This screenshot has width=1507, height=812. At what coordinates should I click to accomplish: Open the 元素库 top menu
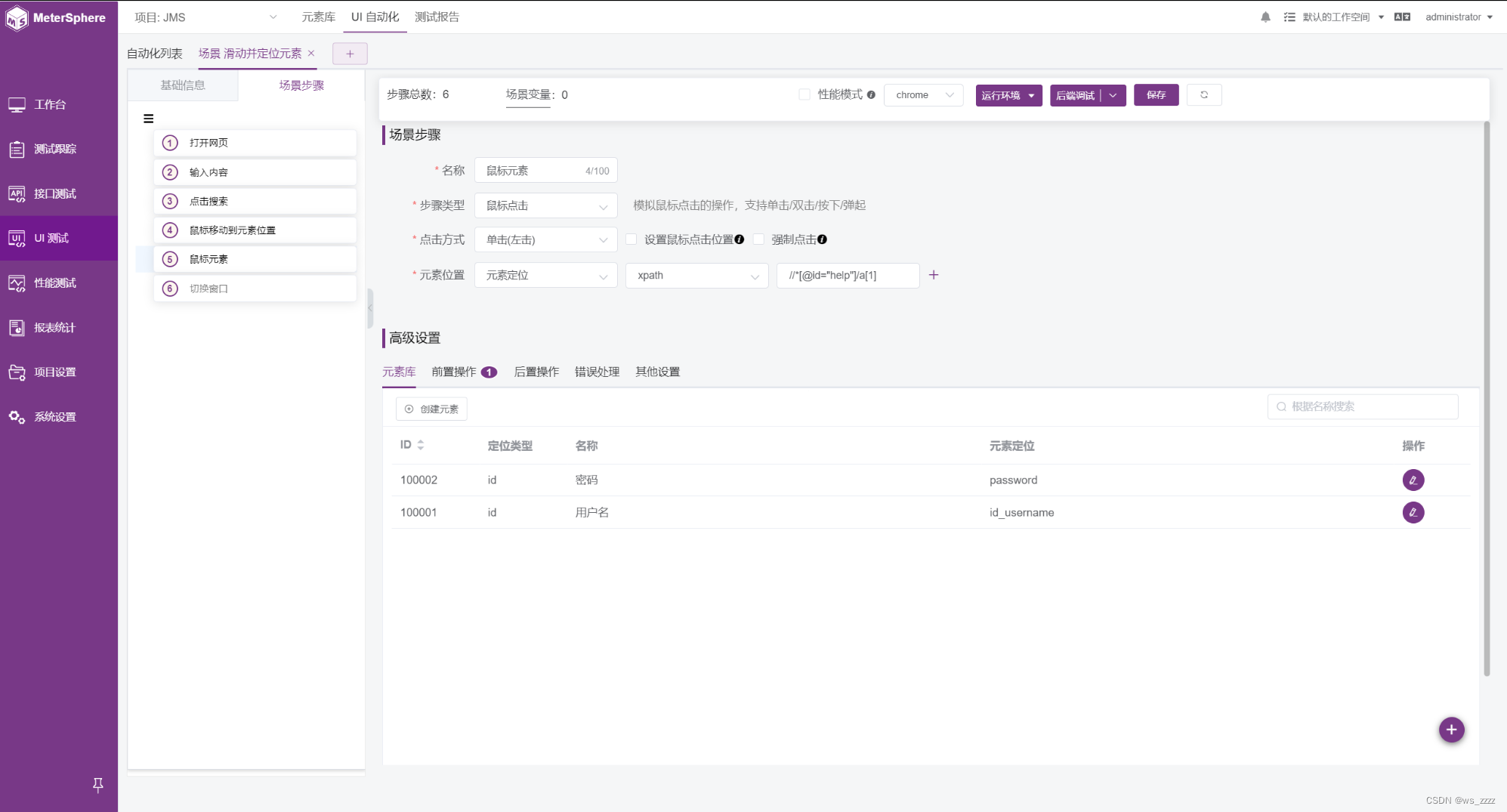[318, 17]
